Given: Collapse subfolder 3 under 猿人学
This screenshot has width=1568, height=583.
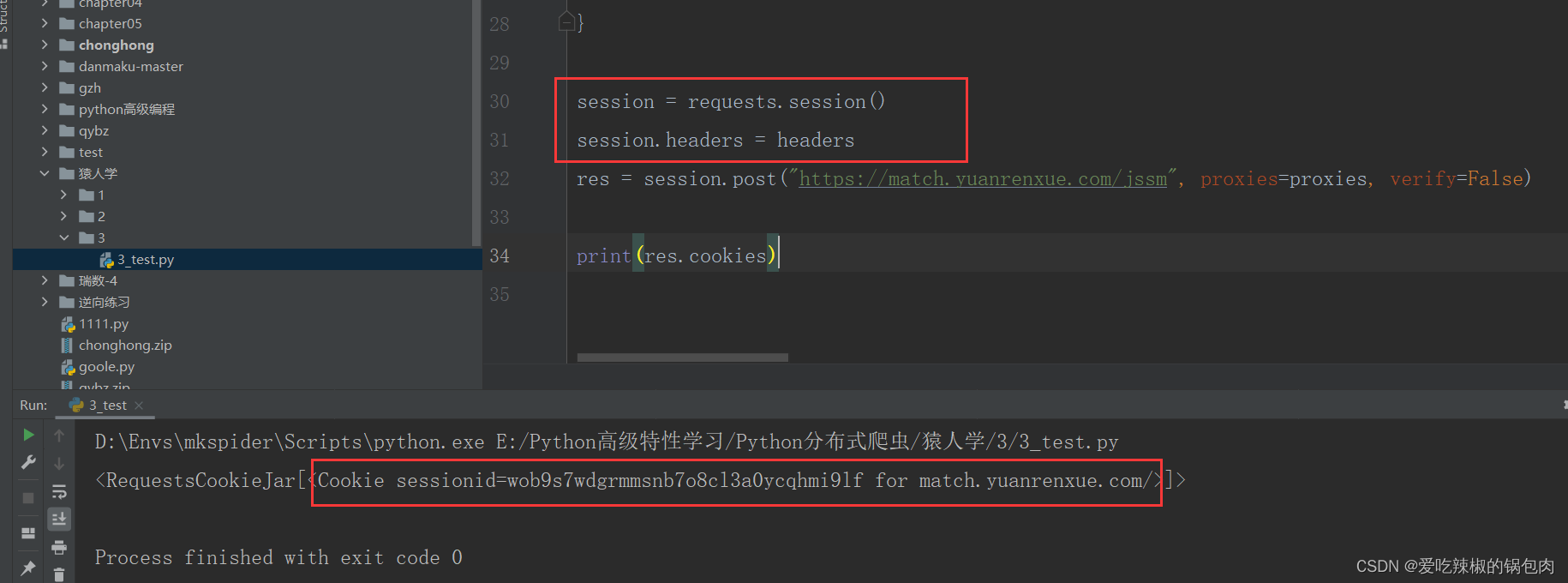Looking at the screenshot, I should (64, 238).
